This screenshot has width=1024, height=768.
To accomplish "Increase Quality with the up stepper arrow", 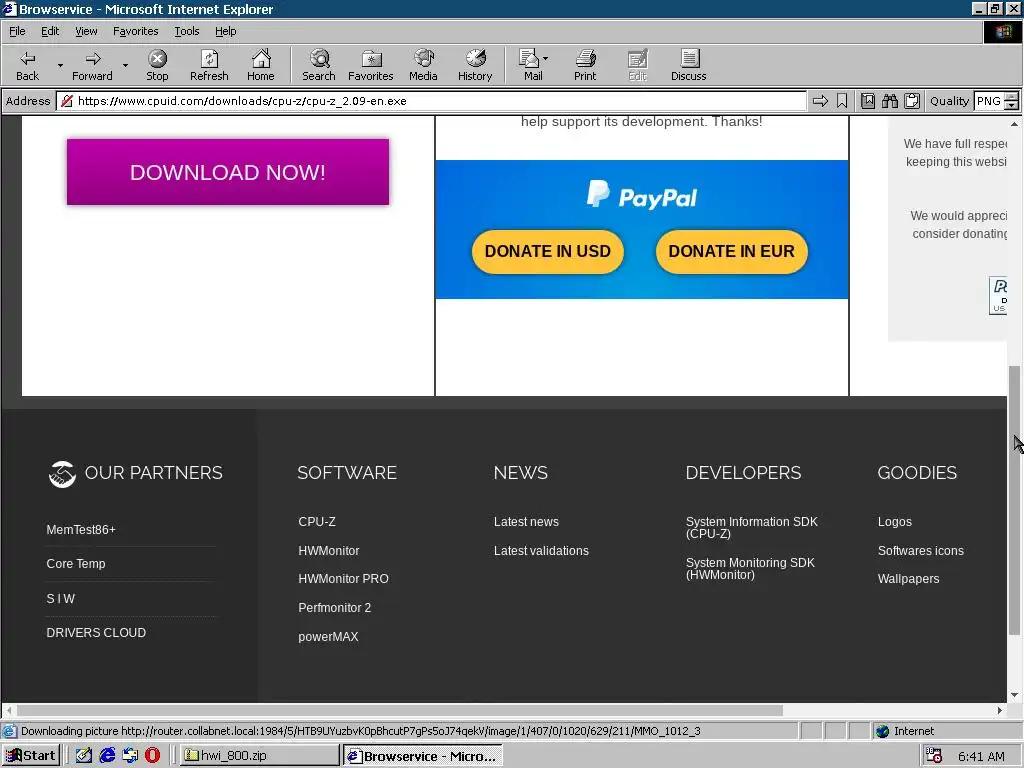I will pyautogui.click(x=1012, y=97).
